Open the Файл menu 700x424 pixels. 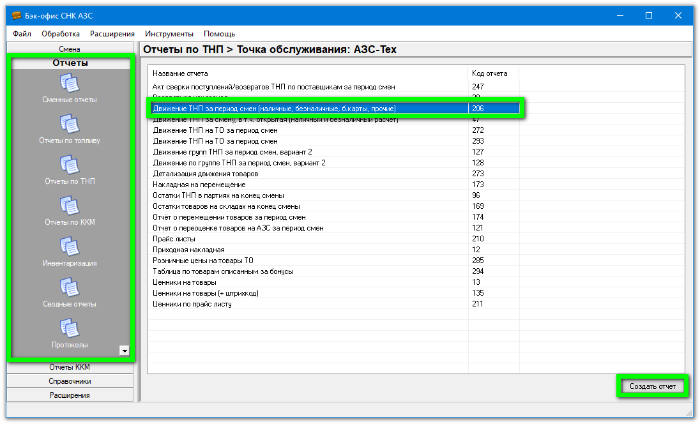[23, 34]
